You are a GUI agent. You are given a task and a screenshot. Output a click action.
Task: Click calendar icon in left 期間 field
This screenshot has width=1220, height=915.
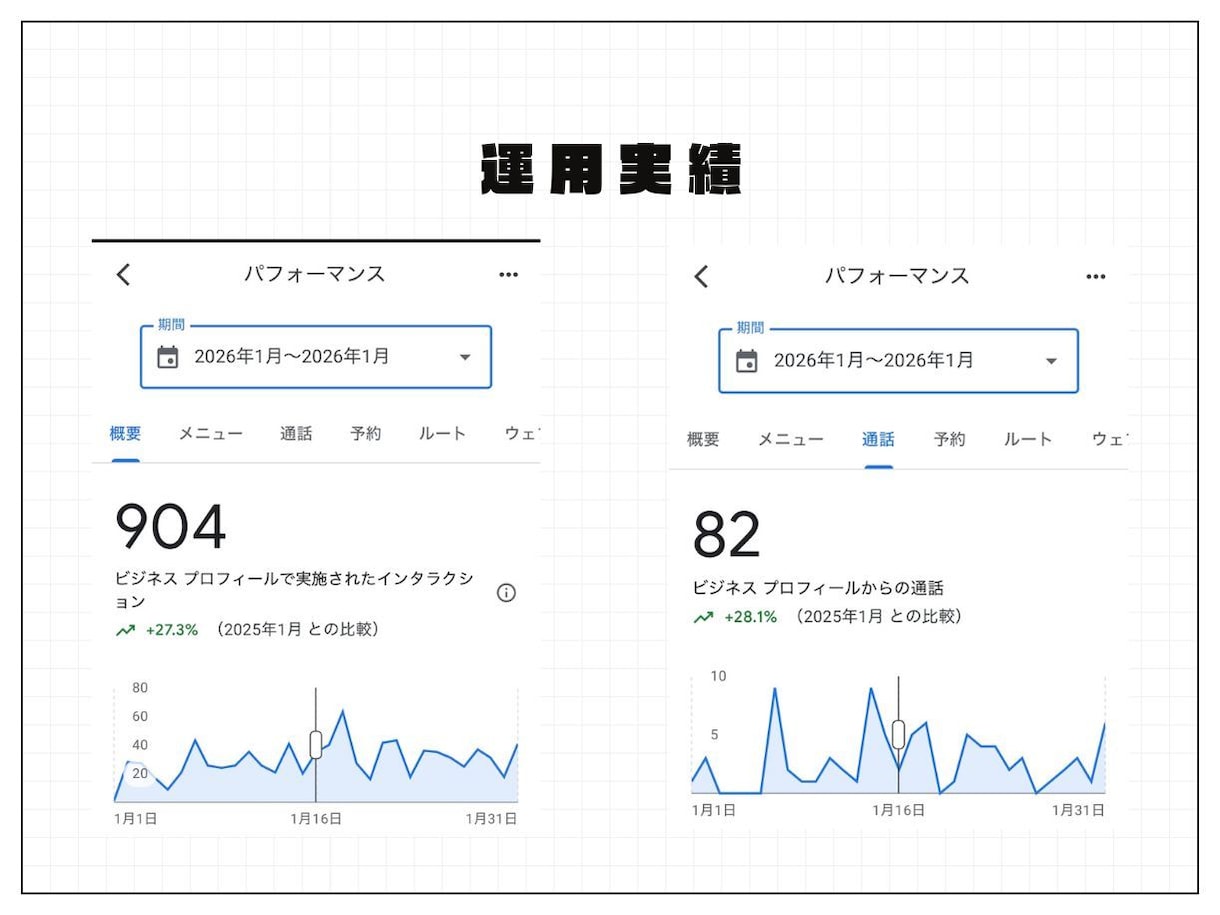pyautogui.click(x=168, y=357)
